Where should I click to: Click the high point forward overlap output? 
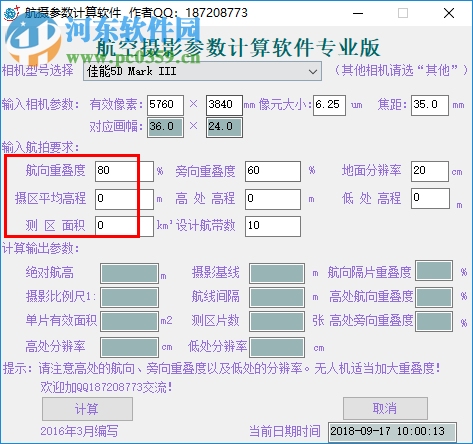tap(434, 297)
